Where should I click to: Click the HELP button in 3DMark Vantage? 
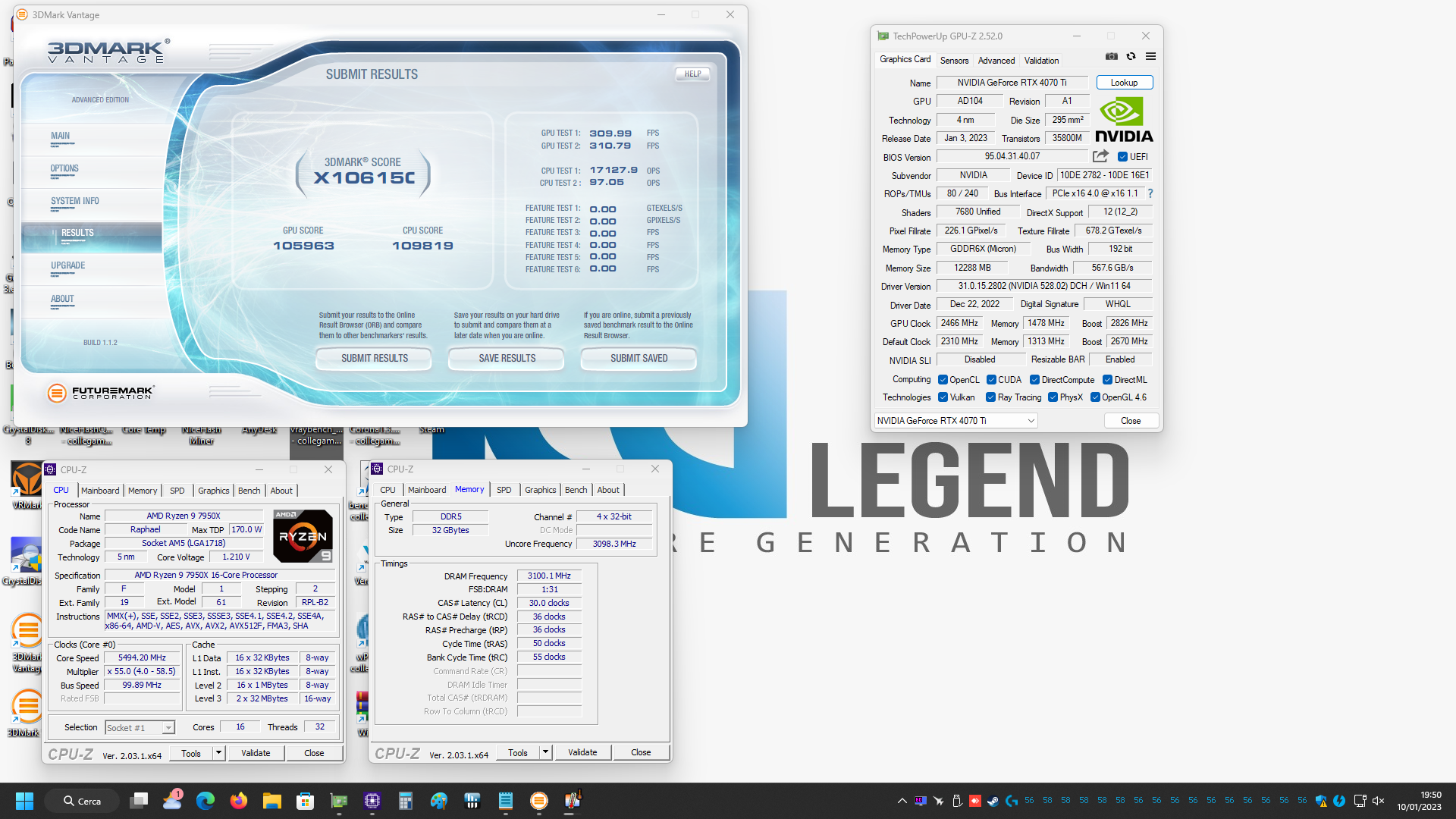(692, 74)
